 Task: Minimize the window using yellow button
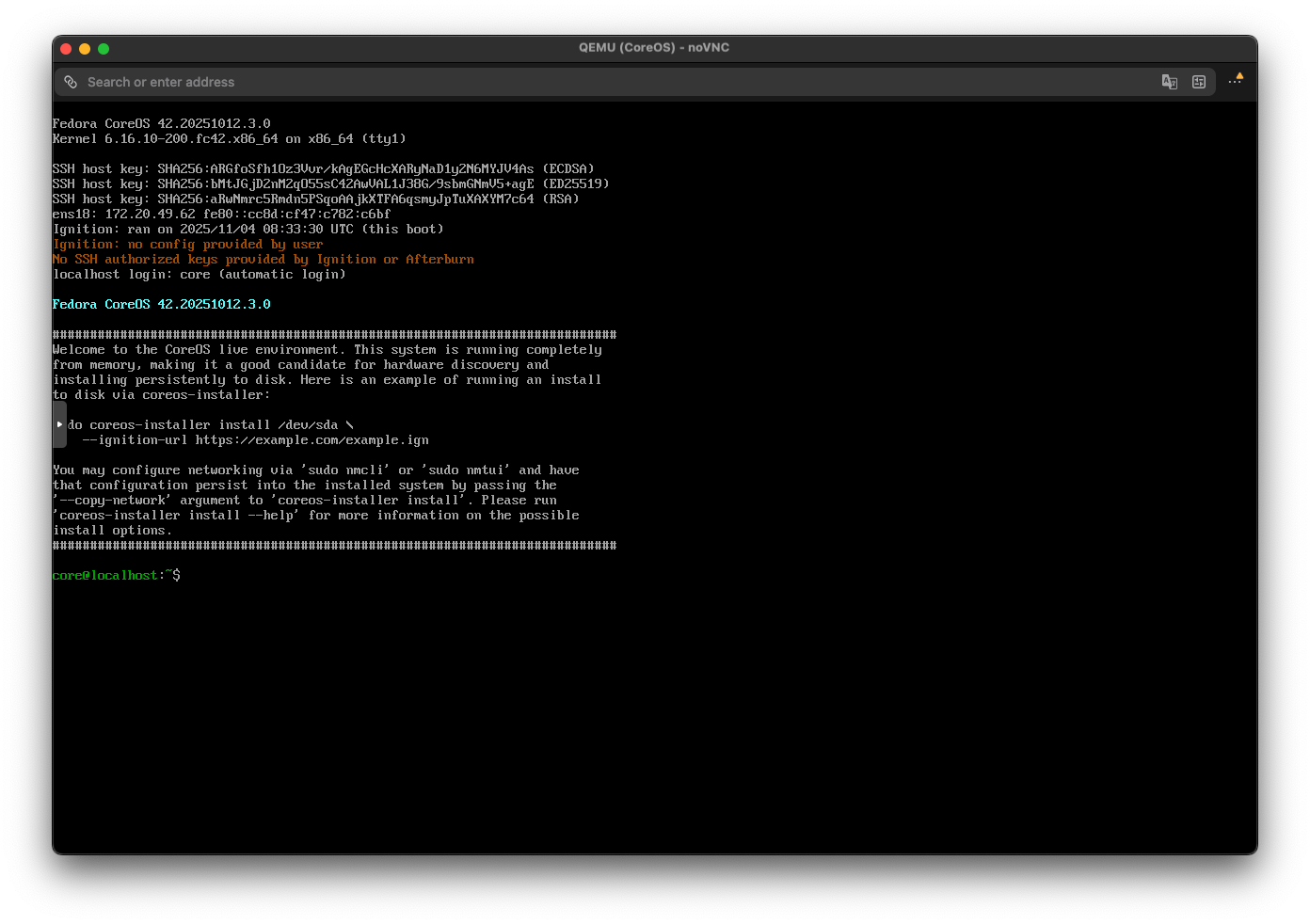coord(85,49)
